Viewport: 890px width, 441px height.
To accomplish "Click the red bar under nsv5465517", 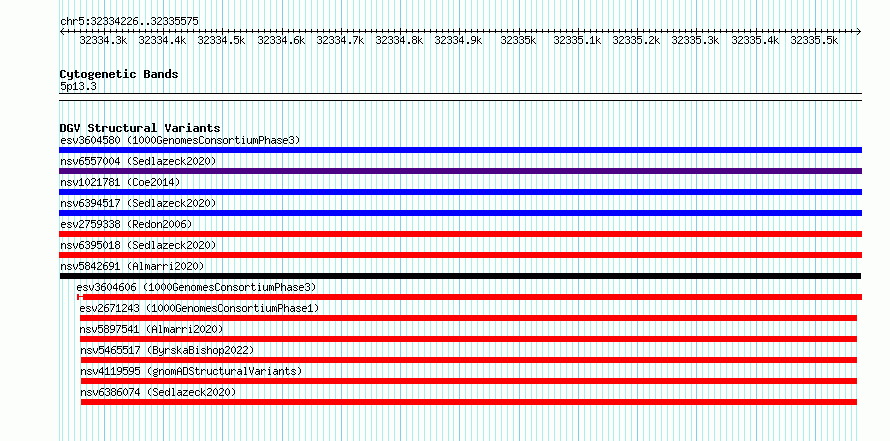I will (x=468, y=360).
